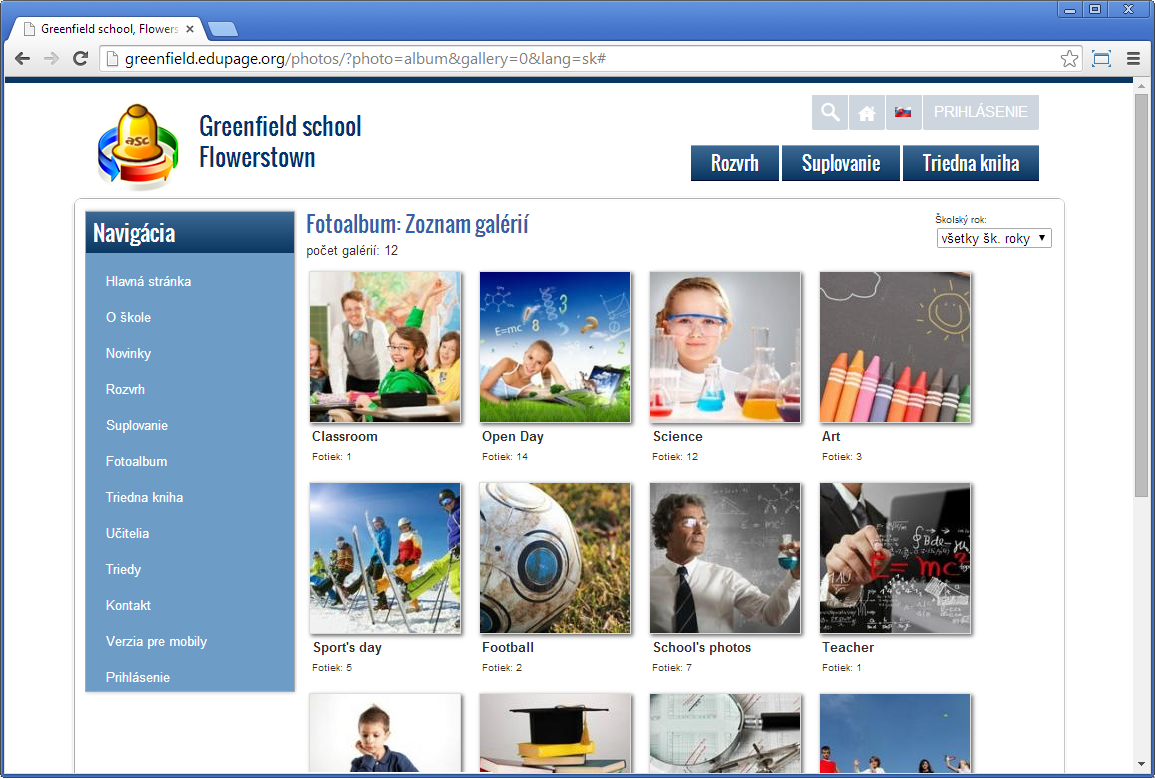
Task: Switch to Verzia pre mobily
Action: [156, 642]
